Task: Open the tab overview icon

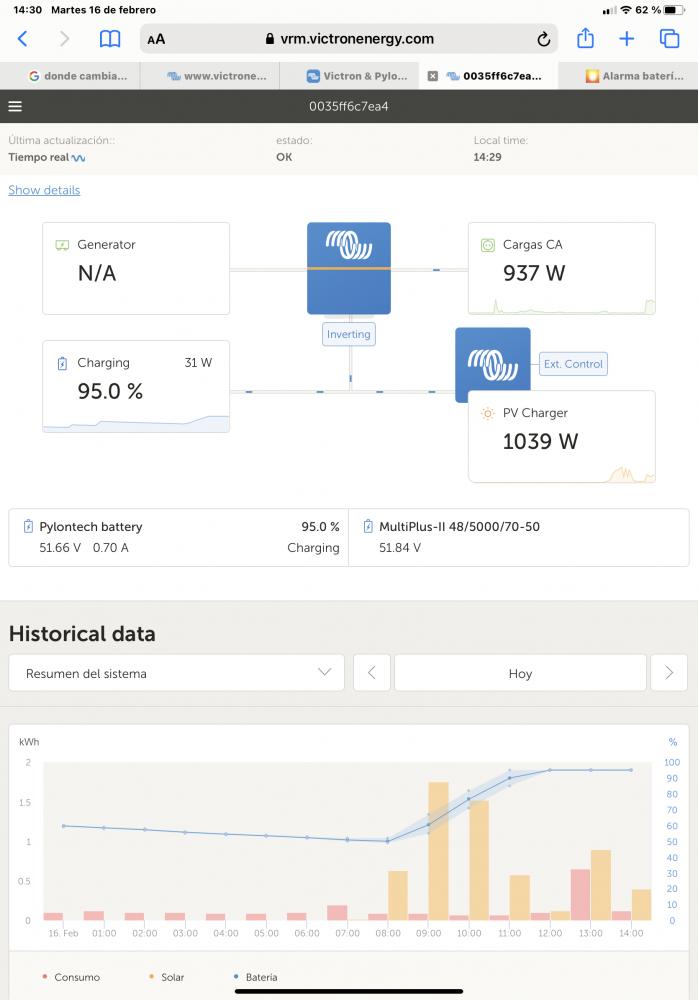Action: pos(669,39)
